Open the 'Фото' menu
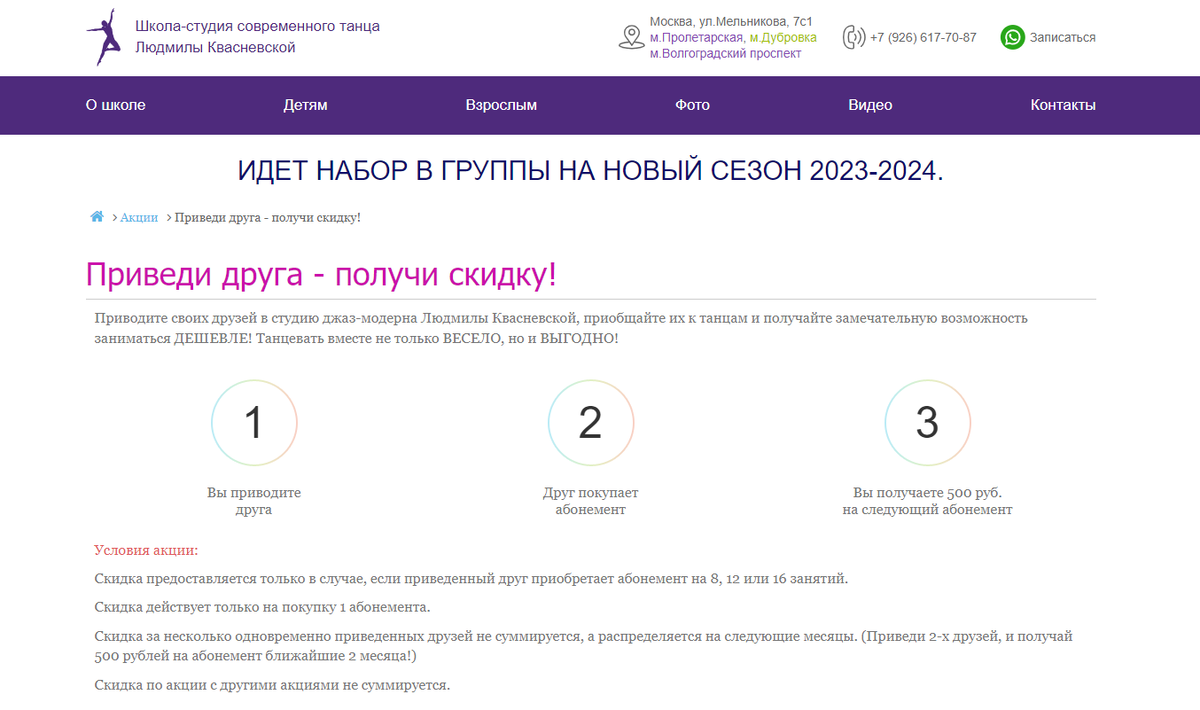Viewport: 1200px width, 710px height. tap(693, 105)
